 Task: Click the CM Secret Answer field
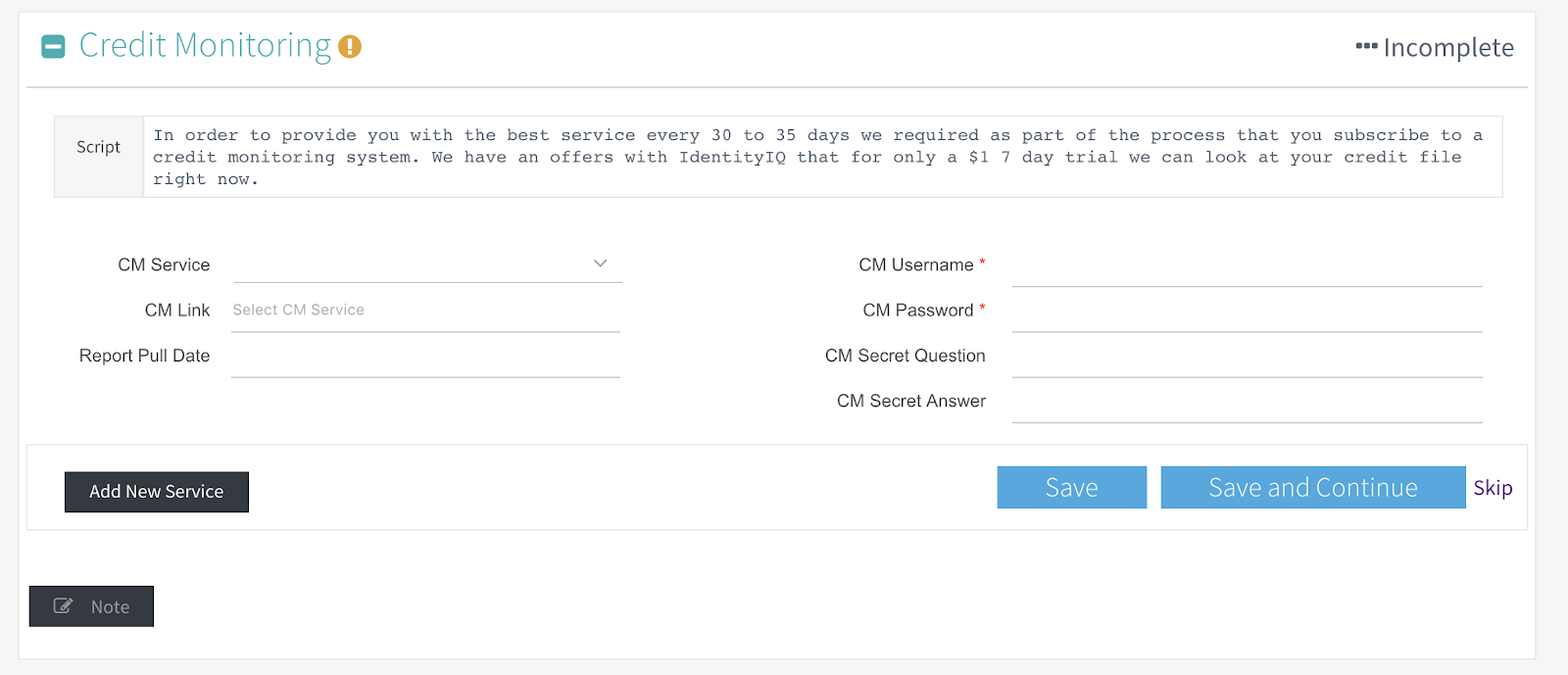(1247, 403)
